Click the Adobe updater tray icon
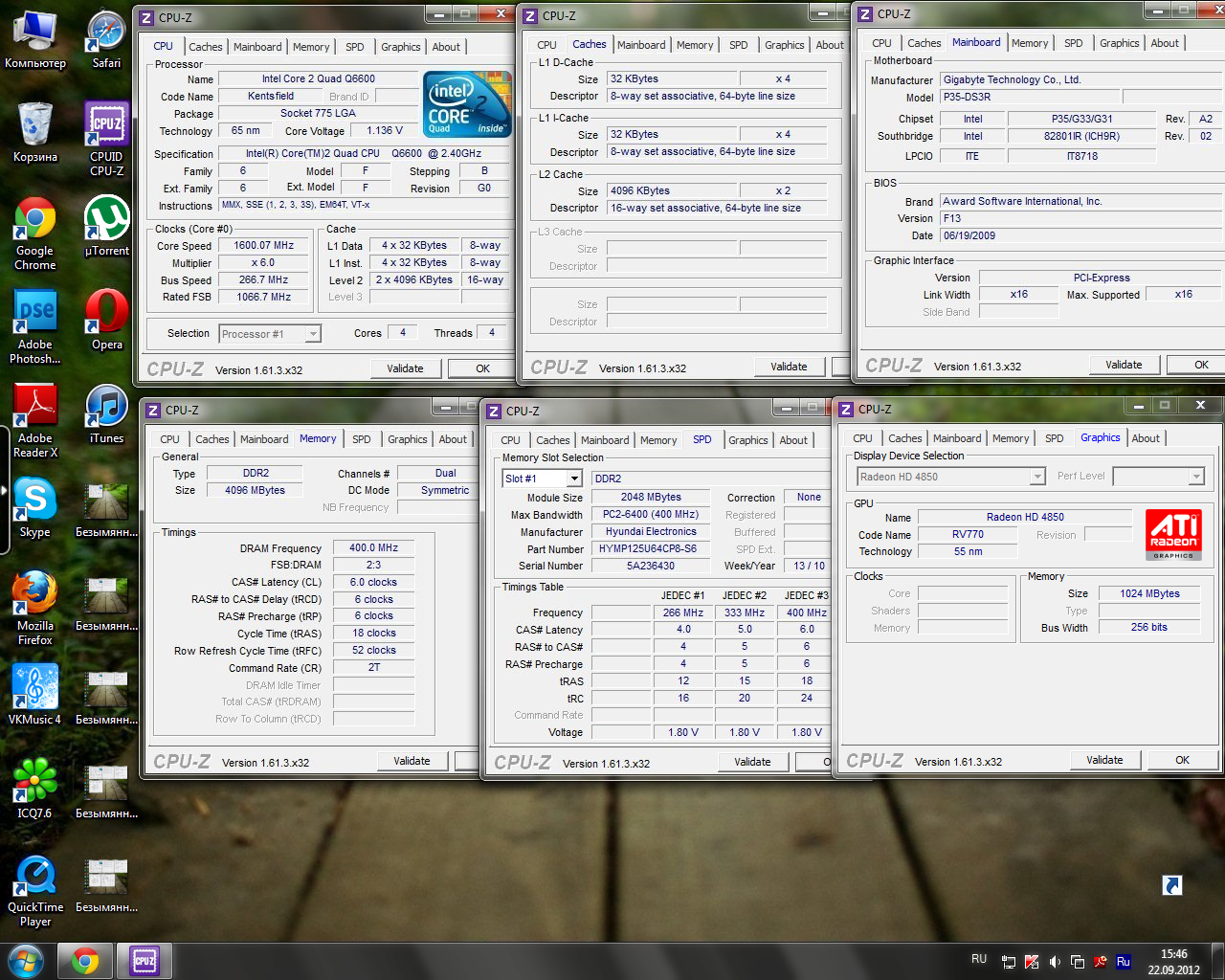The image size is (1225, 980). pyautogui.click(x=1101, y=962)
